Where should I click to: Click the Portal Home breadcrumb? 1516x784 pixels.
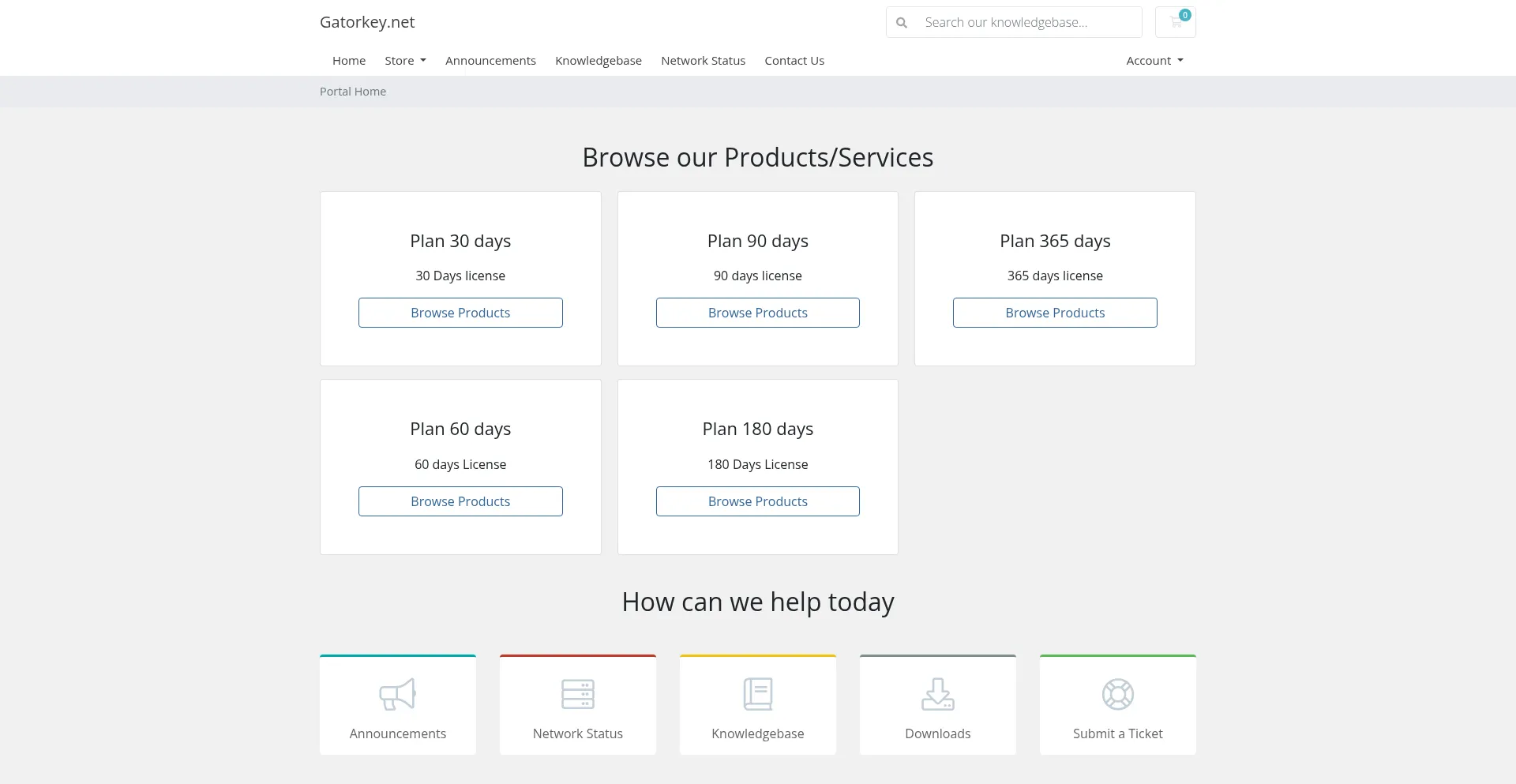point(353,92)
